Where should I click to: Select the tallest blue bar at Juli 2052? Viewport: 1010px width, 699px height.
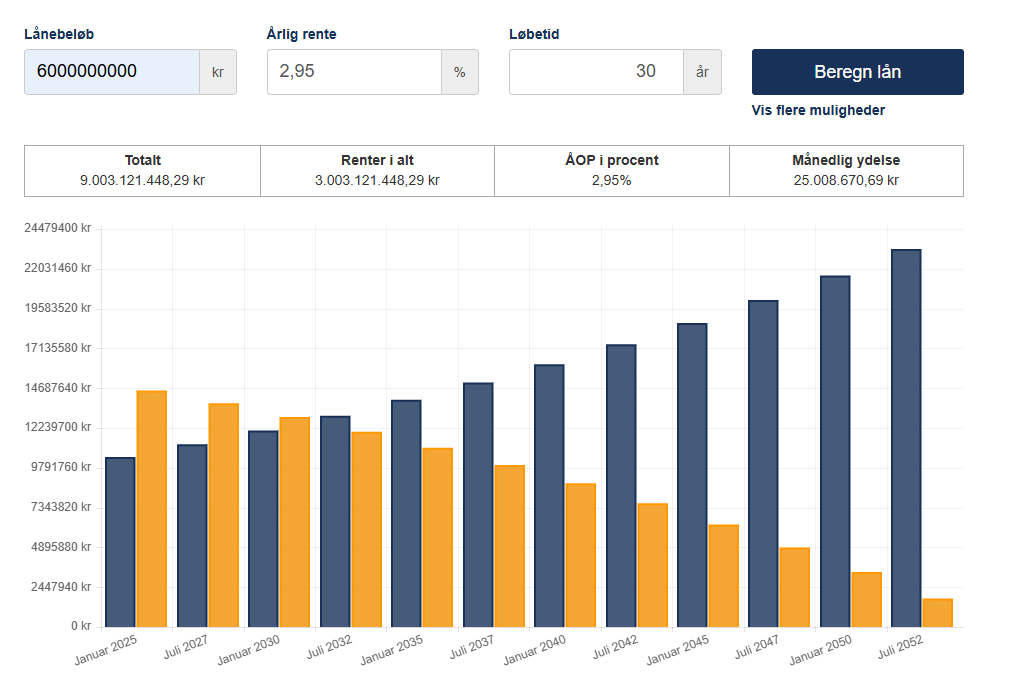(906, 438)
